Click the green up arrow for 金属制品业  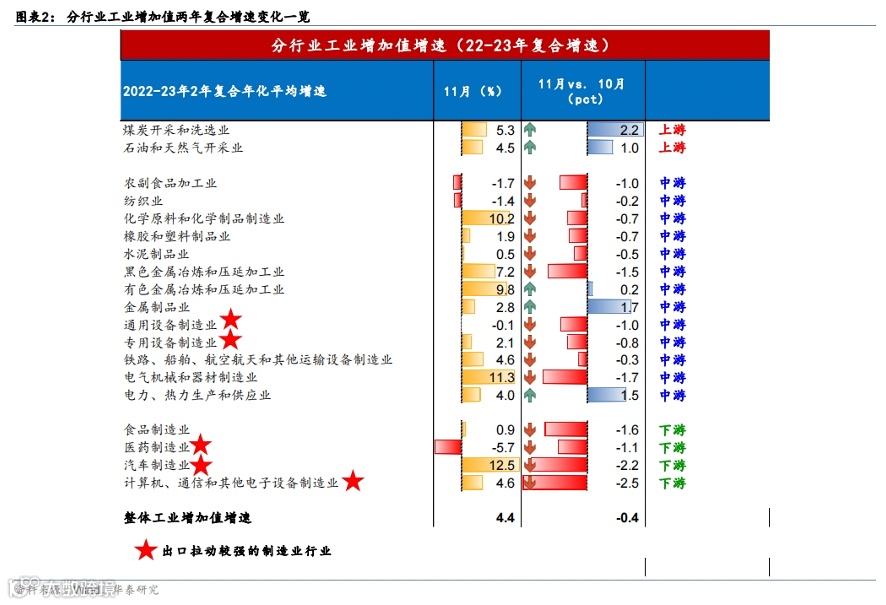[529, 307]
